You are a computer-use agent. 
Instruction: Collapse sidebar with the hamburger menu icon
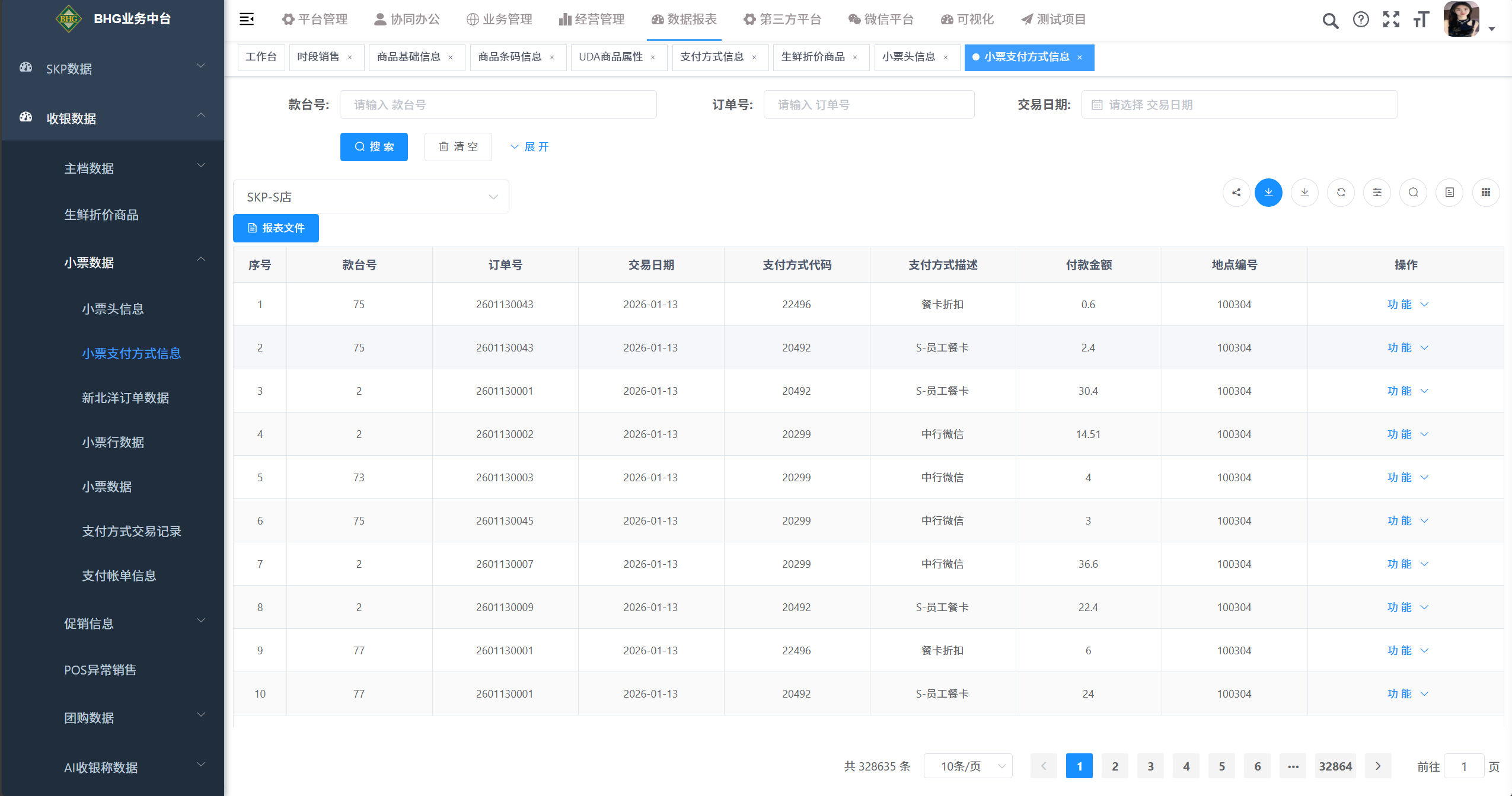(x=247, y=20)
